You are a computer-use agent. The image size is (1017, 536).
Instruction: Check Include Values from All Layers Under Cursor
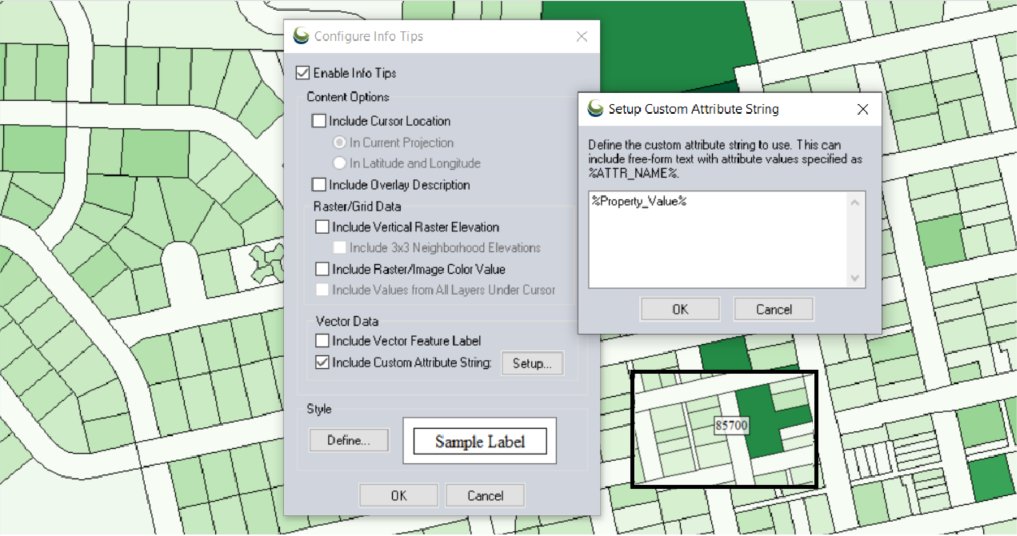click(x=322, y=289)
